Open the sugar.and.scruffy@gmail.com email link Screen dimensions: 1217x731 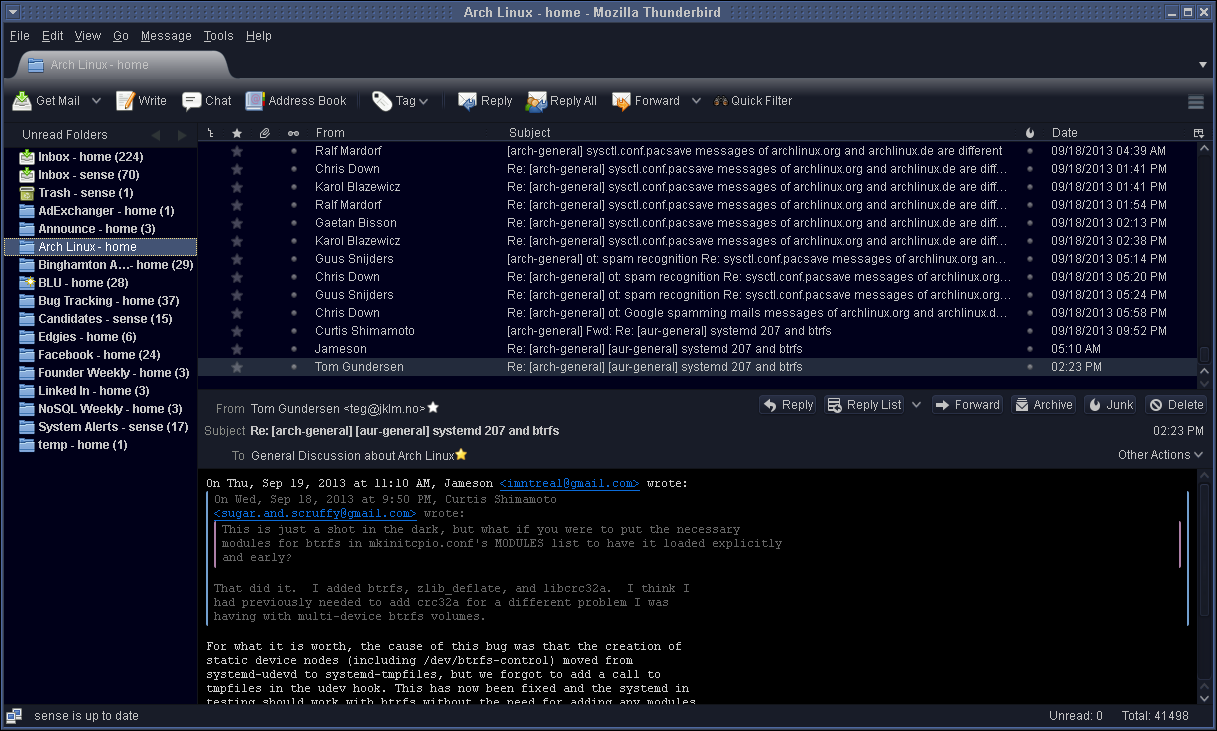click(x=315, y=514)
